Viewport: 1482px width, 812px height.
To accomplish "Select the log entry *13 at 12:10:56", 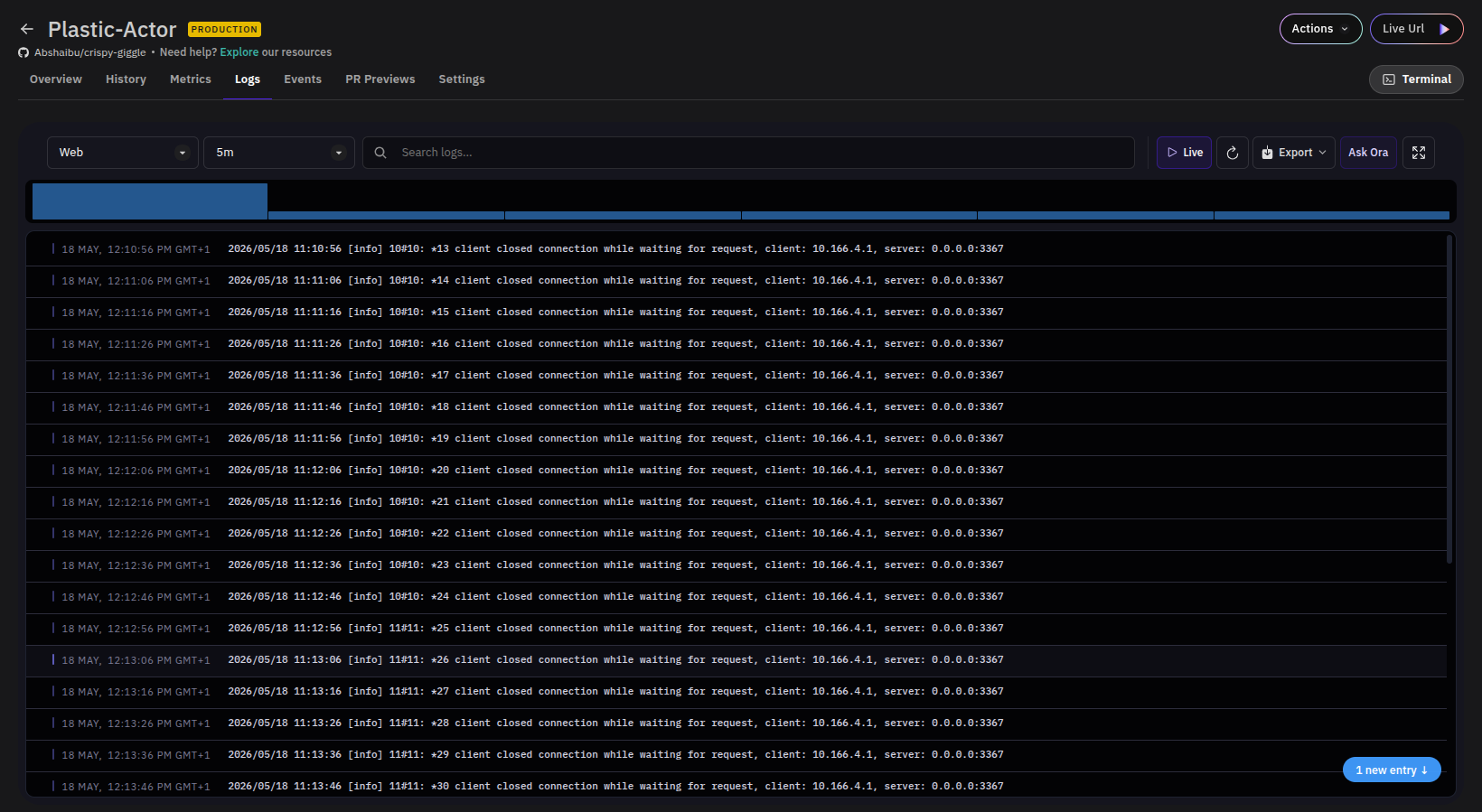I will click(x=736, y=249).
